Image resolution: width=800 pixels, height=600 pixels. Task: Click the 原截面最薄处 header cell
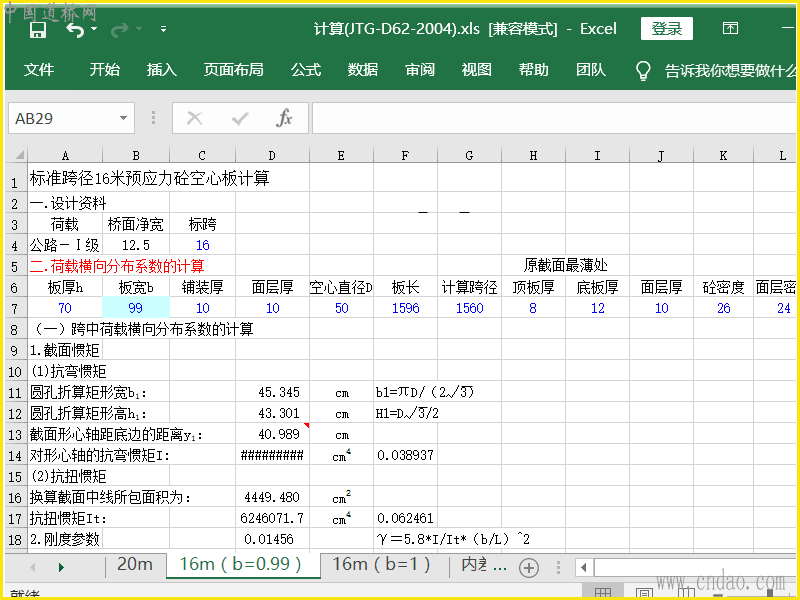[565, 265]
